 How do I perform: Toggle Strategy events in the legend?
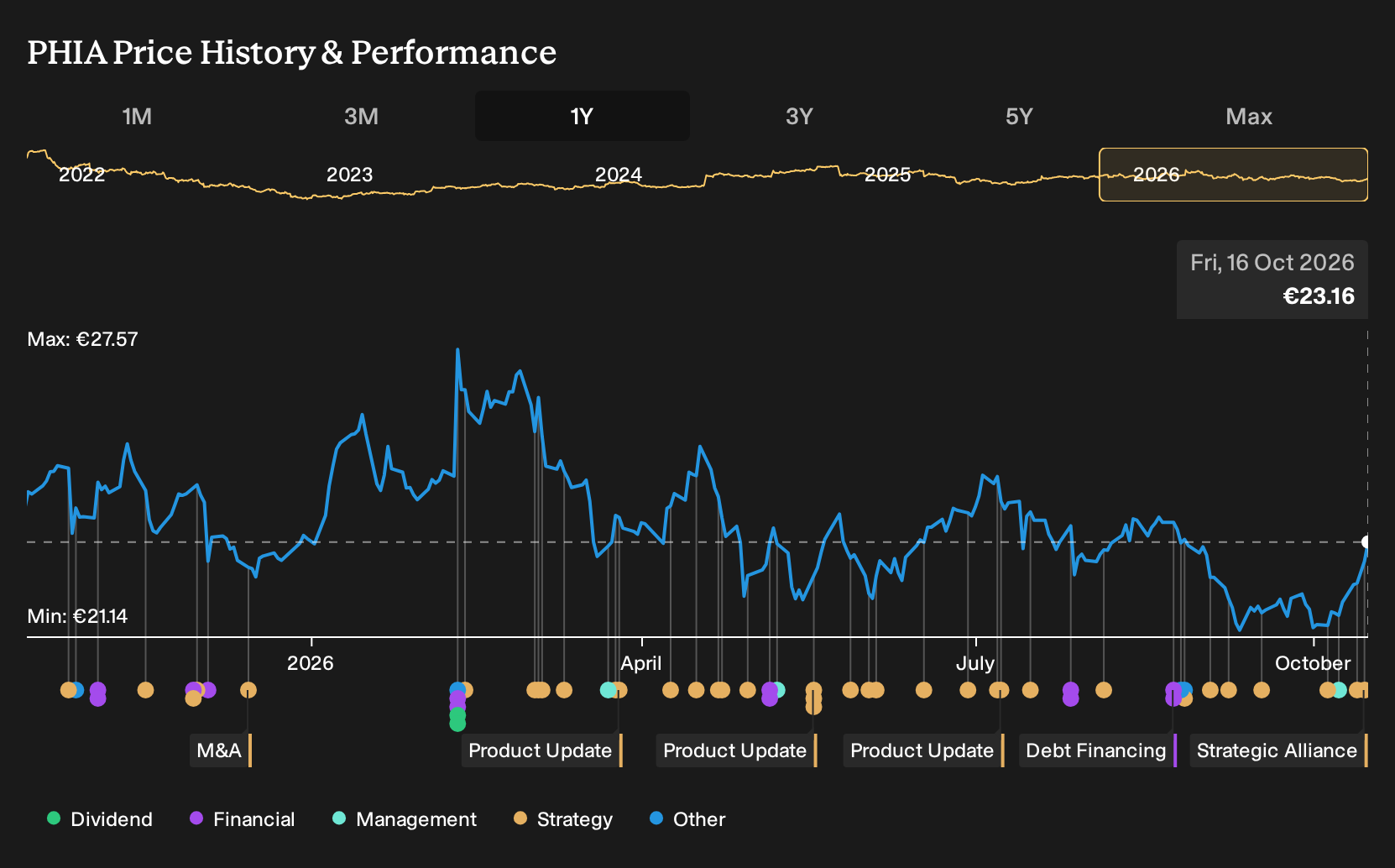coord(563,819)
